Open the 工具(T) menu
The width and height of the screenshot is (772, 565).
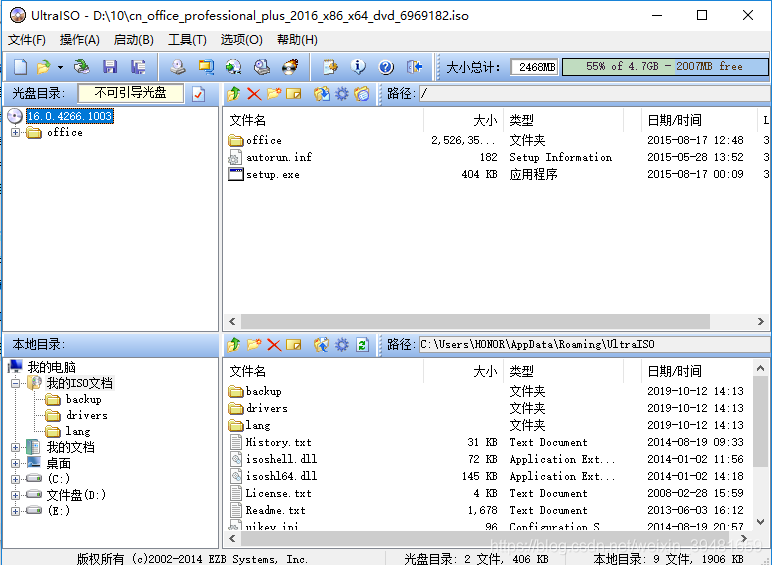(x=187, y=40)
